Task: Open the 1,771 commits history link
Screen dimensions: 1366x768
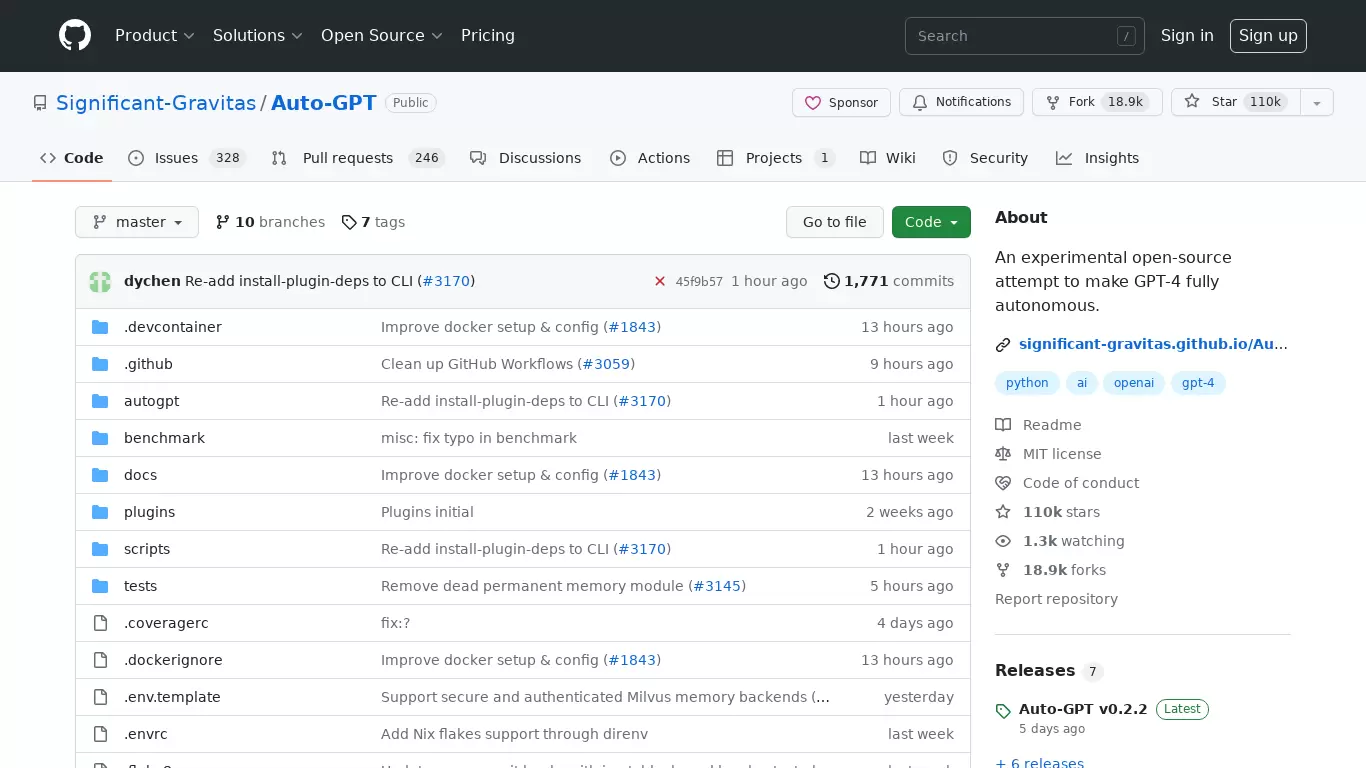Action: click(889, 281)
